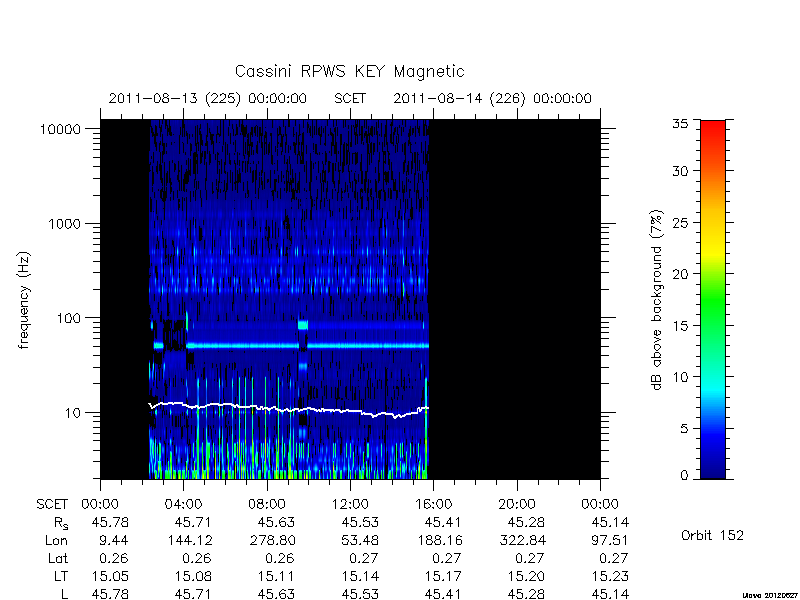The width and height of the screenshot is (800, 600).
Task: Click the color scale gradient bar
Action: (713, 299)
